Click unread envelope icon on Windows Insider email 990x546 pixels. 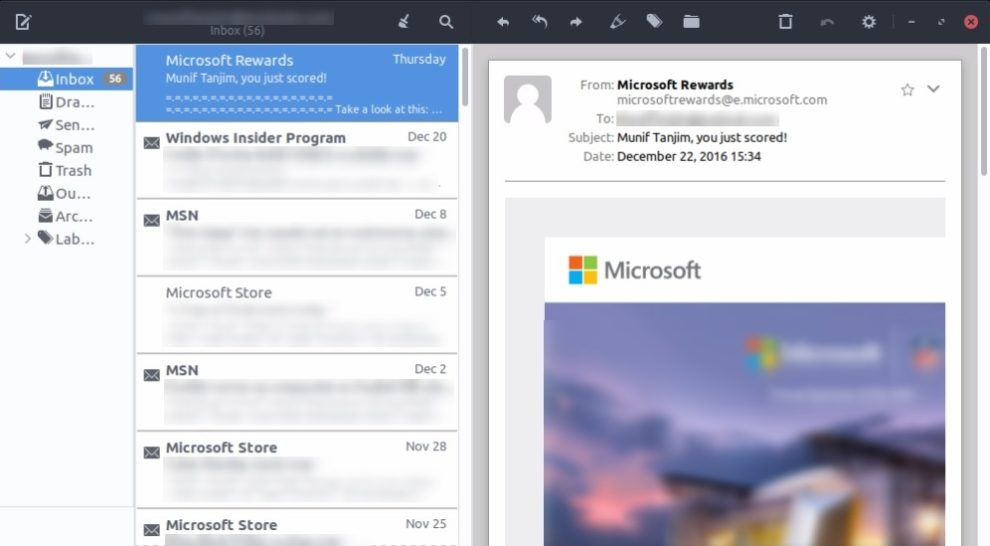pyautogui.click(x=152, y=143)
